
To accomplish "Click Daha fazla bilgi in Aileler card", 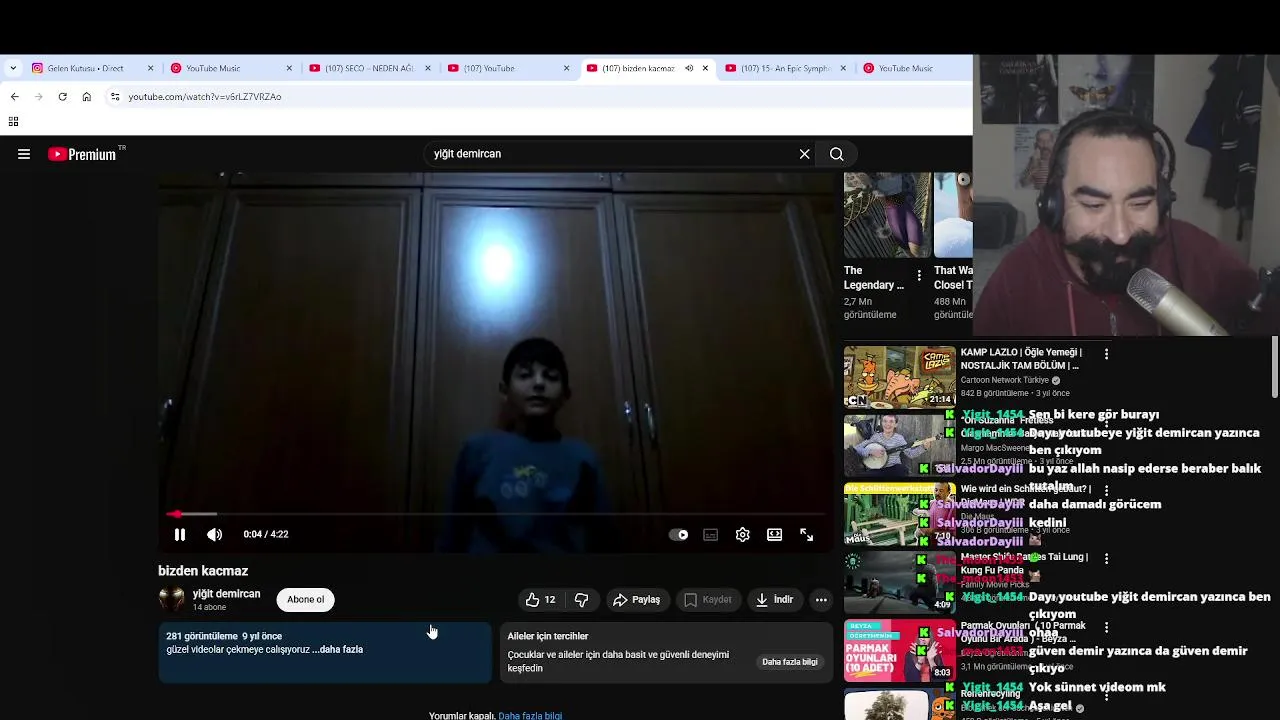I will coord(790,662).
